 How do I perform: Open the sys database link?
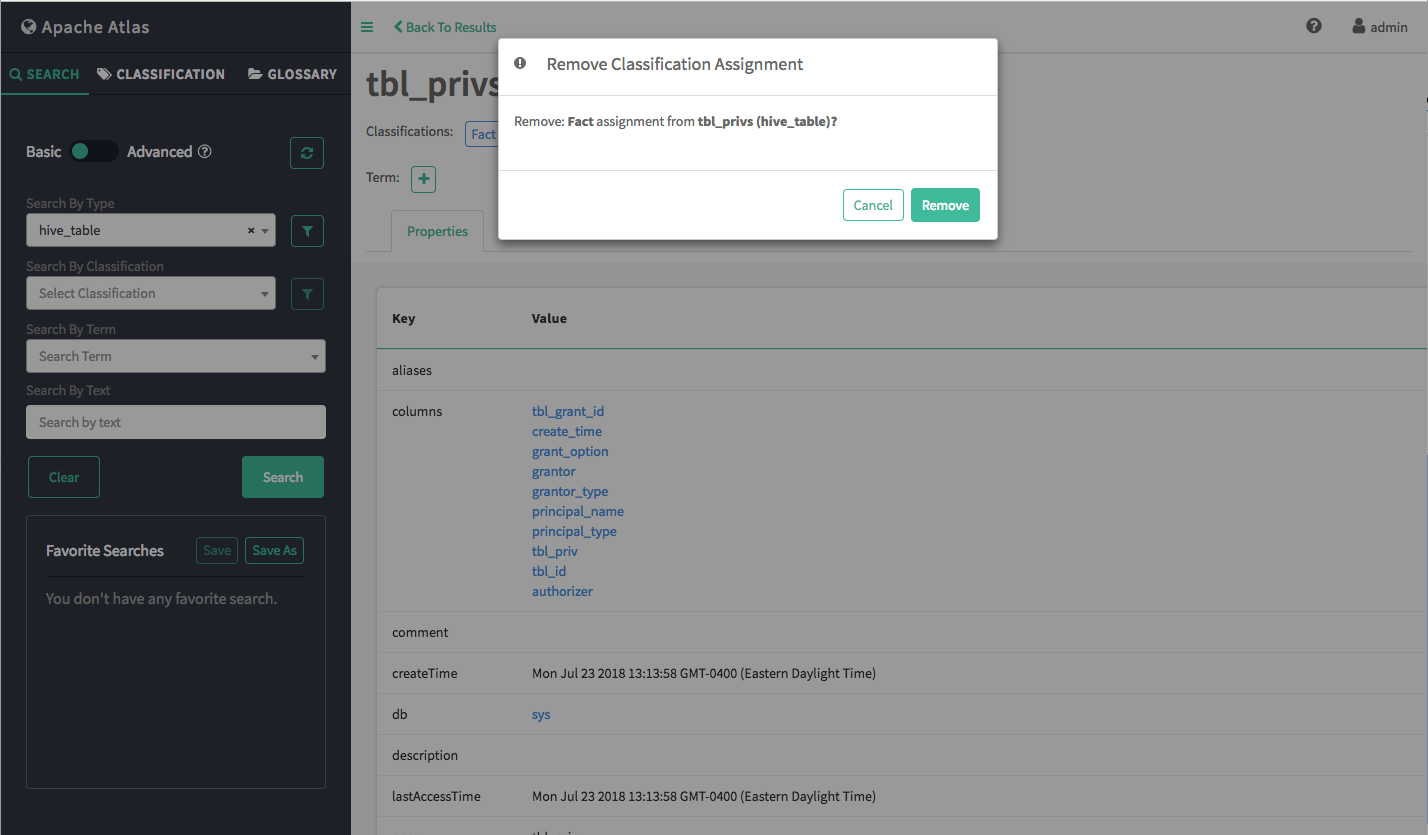coord(541,714)
